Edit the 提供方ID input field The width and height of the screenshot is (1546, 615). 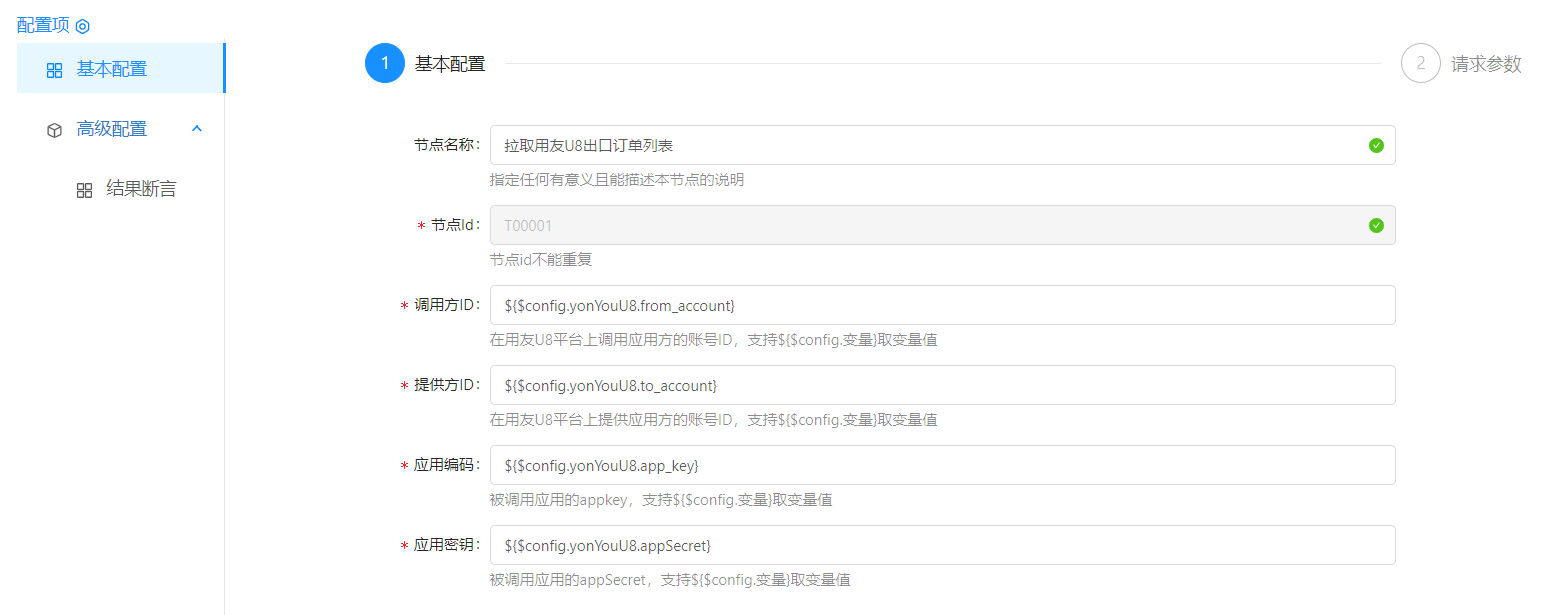(940, 385)
